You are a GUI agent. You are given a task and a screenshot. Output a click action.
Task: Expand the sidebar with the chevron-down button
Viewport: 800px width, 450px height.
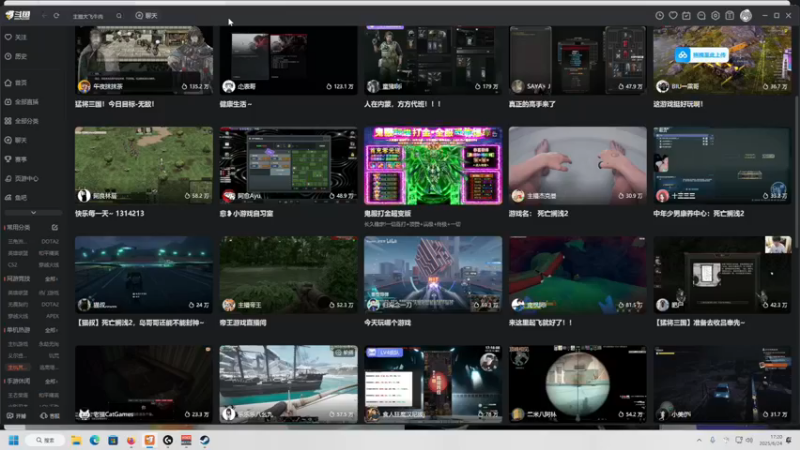(x=33, y=213)
